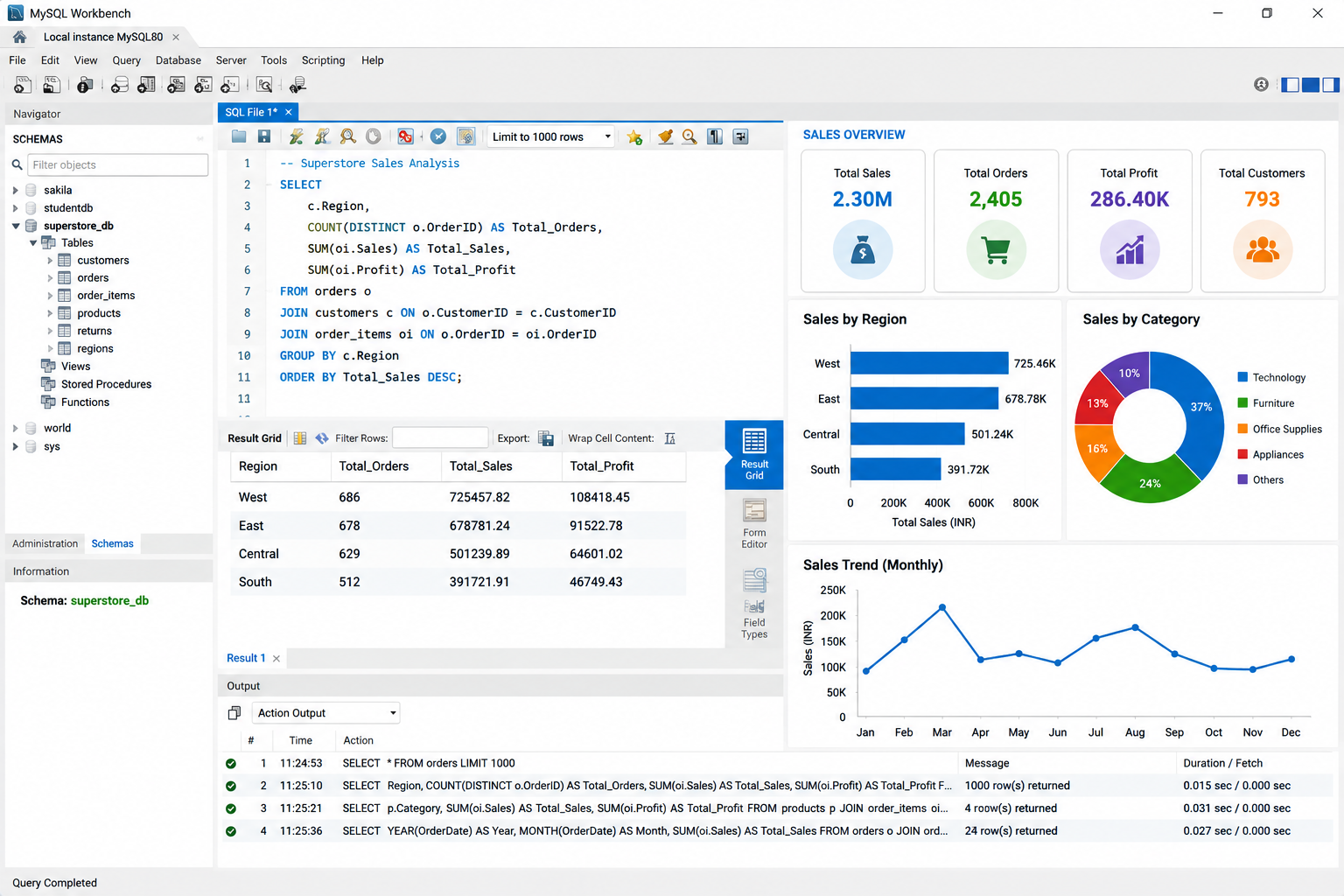Open the search table data icon
Image resolution: width=1344 pixels, height=896 pixels.
click(x=264, y=85)
